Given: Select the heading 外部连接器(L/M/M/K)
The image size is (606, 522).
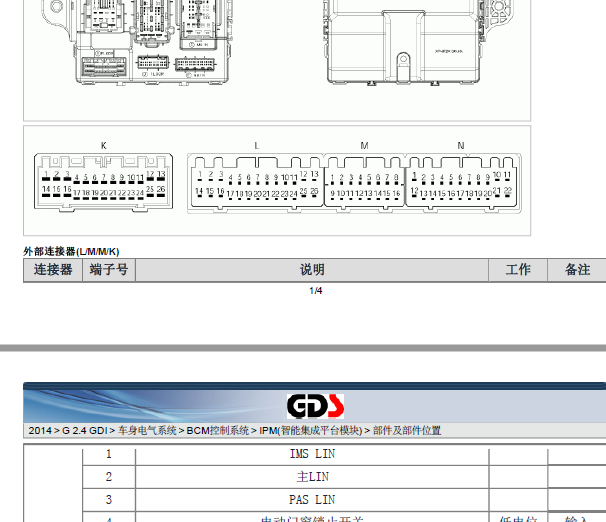Looking at the screenshot, I should [x=71, y=252].
